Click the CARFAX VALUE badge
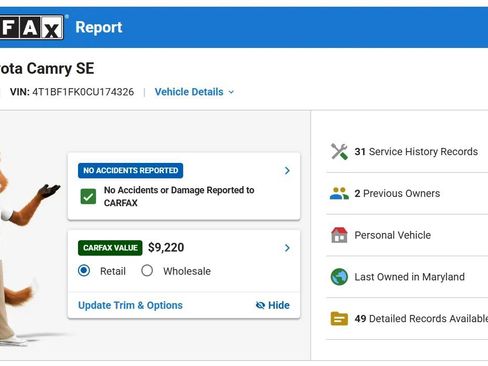The height and width of the screenshot is (366, 488). pyautogui.click(x=110, y=248)
